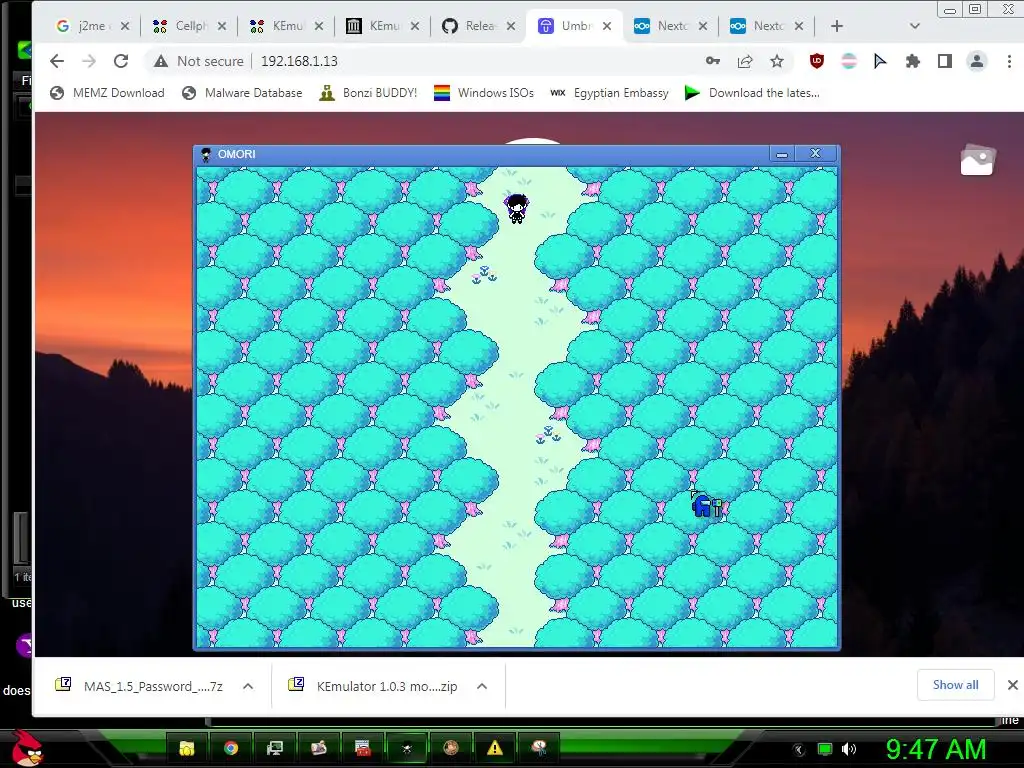Open the Chrome three-dot menu
Image resolution: width=1024 pixels, height=768 pixels.
tap(1009, 61)
